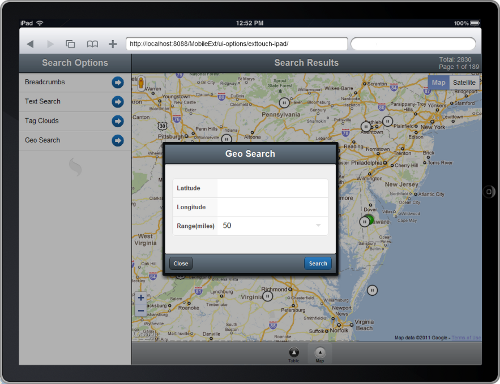Expand the Tag Clouds option arrow
Viewport: 500px width, 384px height.
pos(118,121)
